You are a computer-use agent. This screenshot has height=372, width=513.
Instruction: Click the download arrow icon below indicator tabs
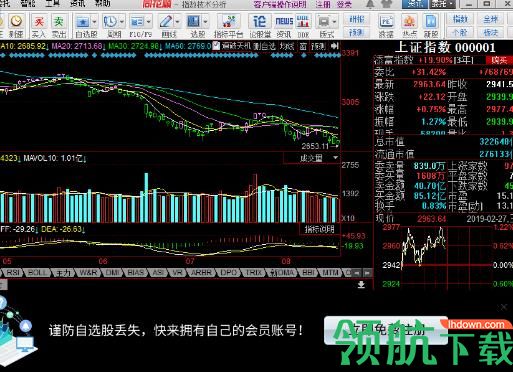[x=361, y=284]
